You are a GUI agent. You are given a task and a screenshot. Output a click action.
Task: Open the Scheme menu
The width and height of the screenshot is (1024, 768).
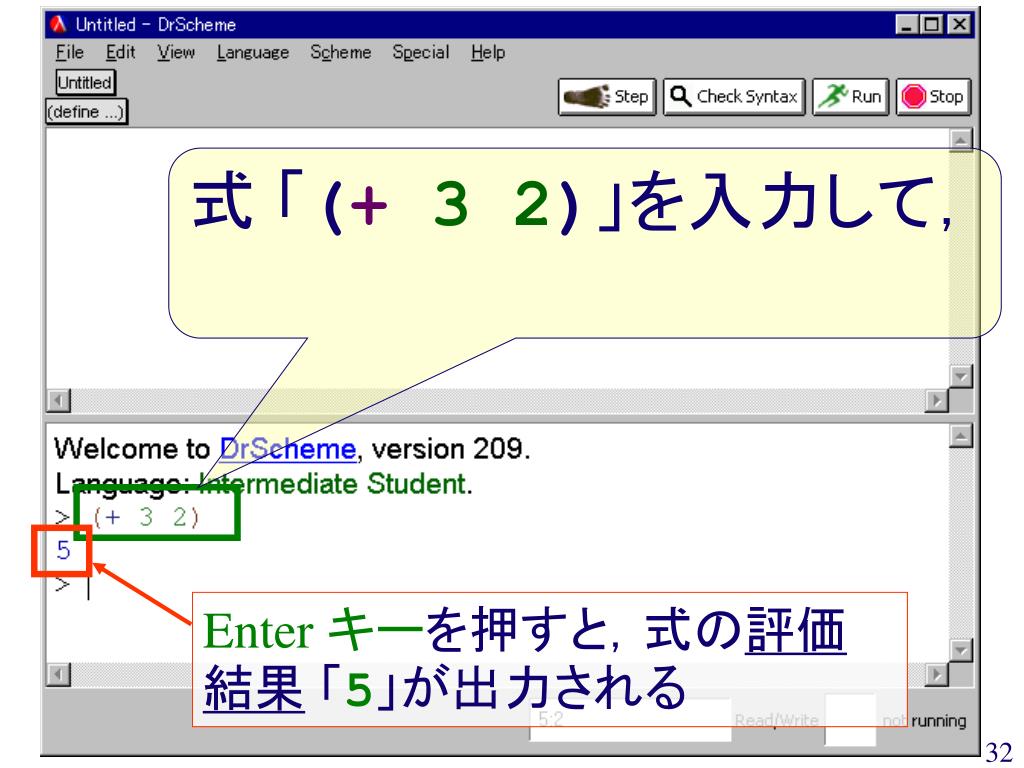(340, 52)
